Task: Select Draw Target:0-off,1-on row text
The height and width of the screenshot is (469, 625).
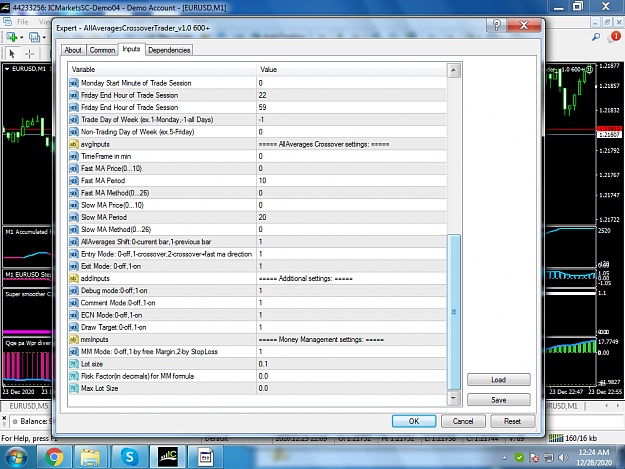Action: (x=114, y=327)
